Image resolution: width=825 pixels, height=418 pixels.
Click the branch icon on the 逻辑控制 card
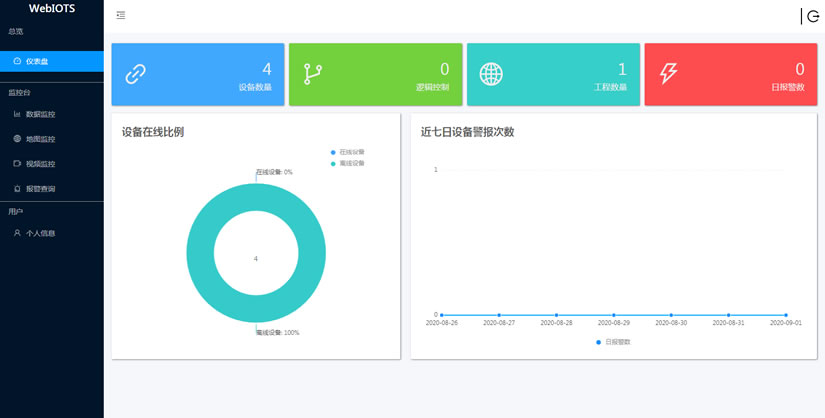pos(313,74)
